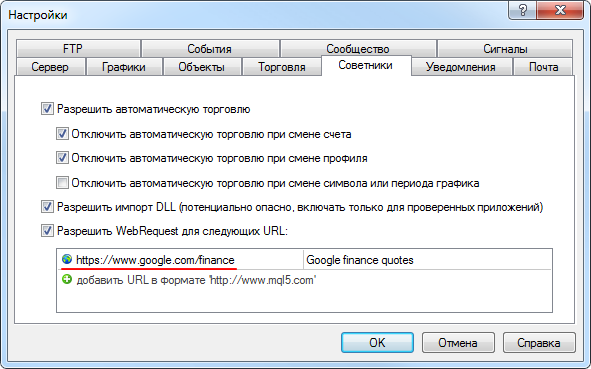The height and width of the screenshot is (369, 591).
Task: Open the Торговля tab
Action: coord(282,67)
